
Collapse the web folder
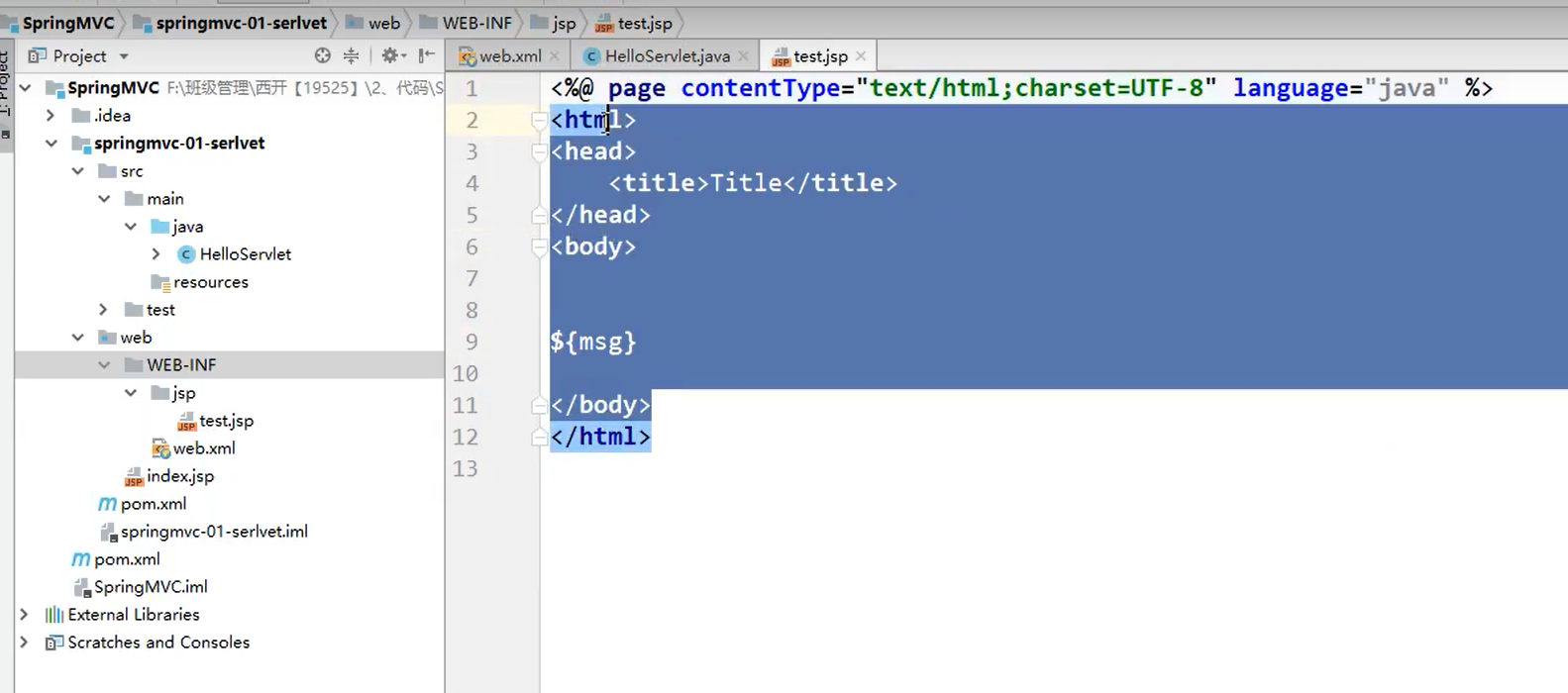[x=77, y=338]
